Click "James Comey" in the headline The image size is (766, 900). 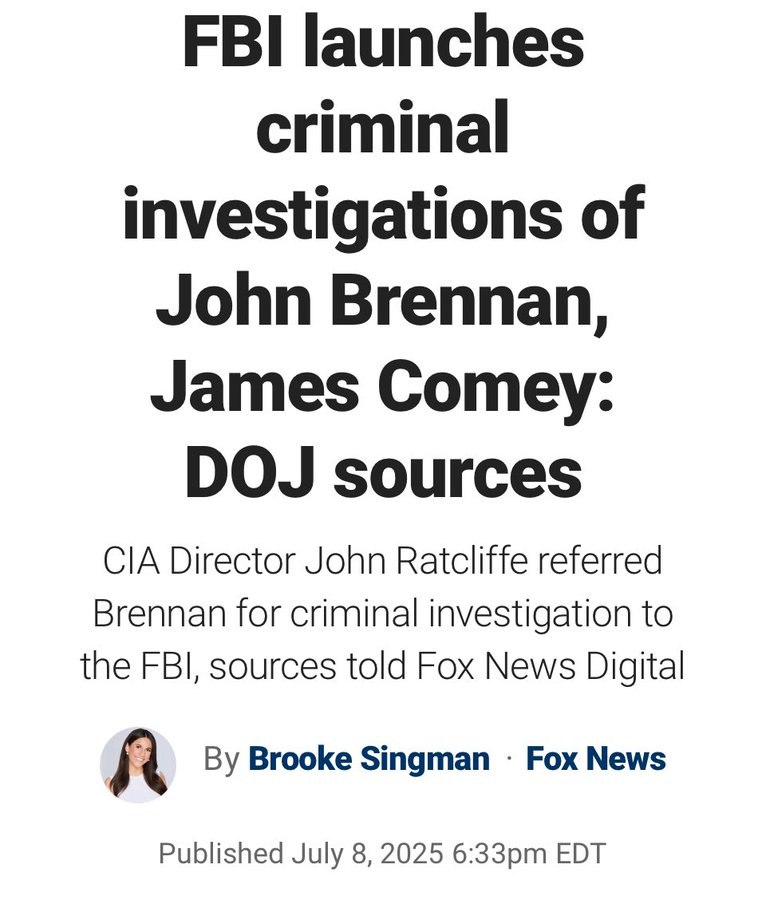pyautogui.click(x=383, y=386)
